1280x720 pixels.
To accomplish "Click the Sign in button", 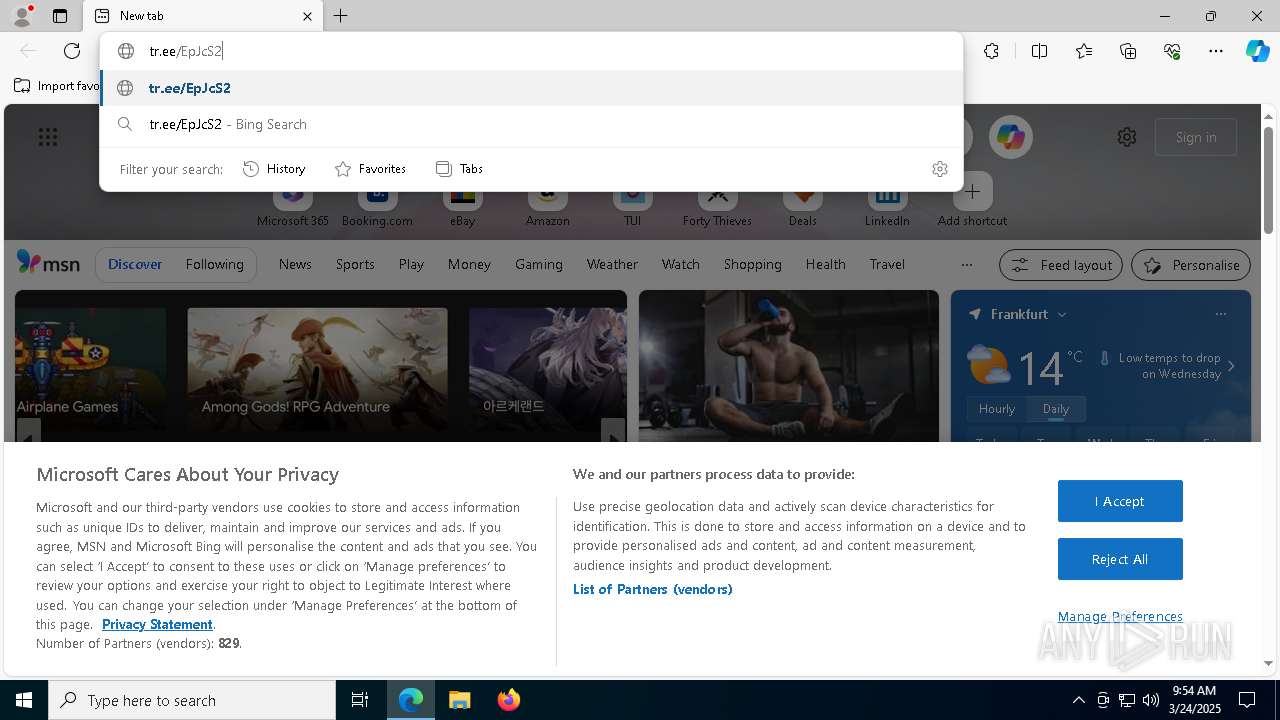I will pos(1196,137).
